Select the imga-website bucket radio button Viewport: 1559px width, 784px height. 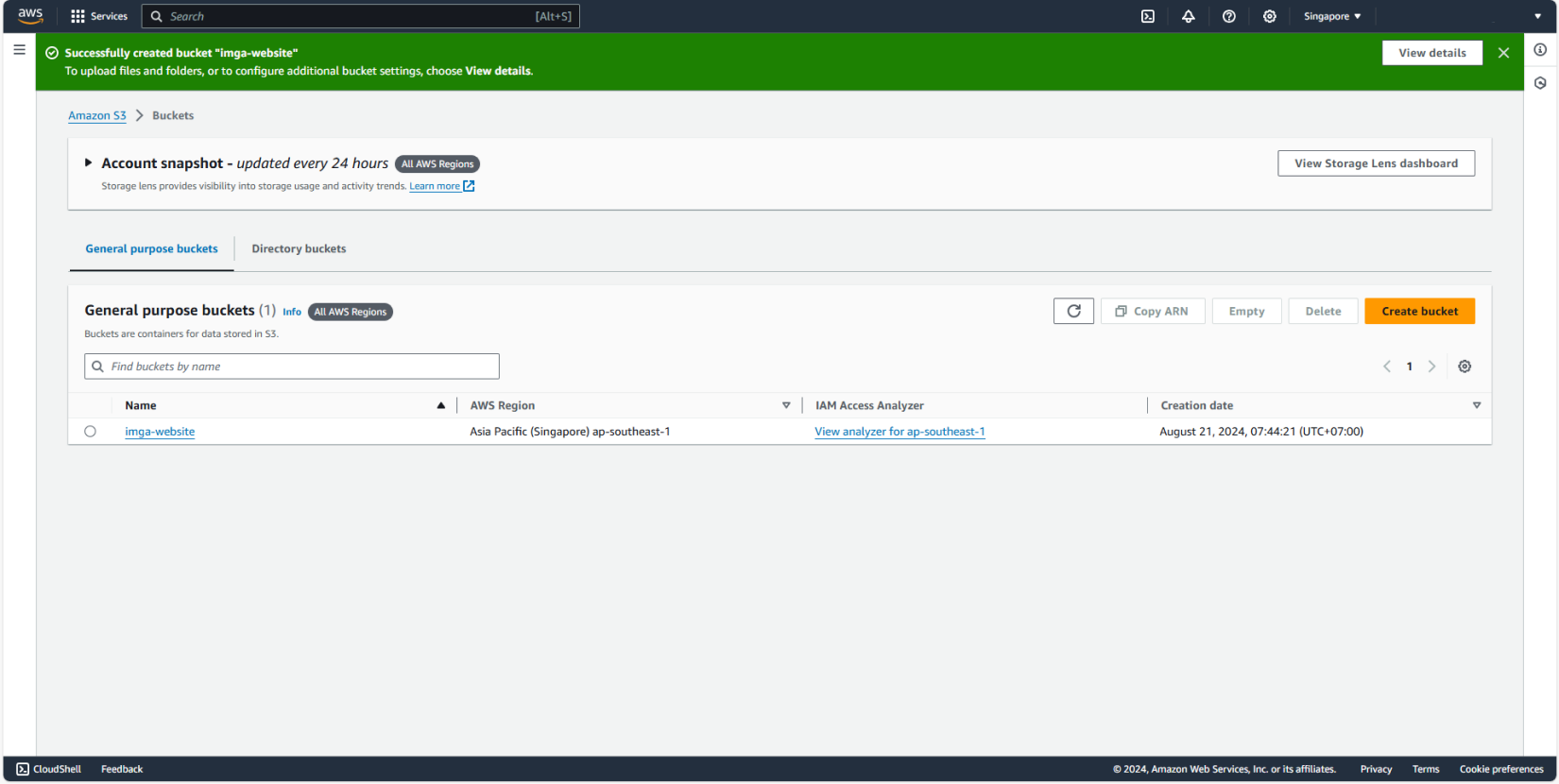[x=90, y=432]
